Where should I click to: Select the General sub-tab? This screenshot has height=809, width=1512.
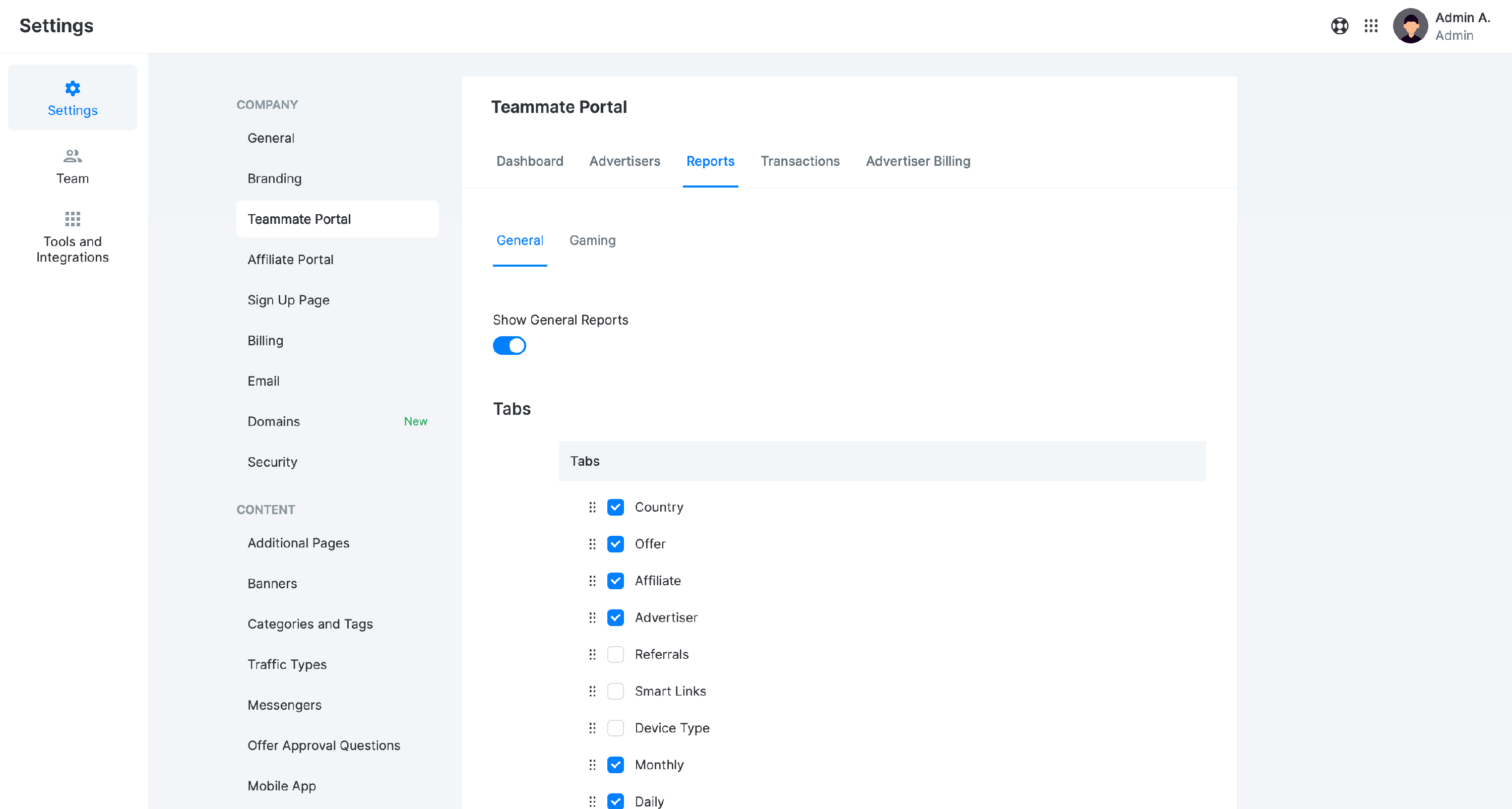pyautogui.click(x=520, y=241)
